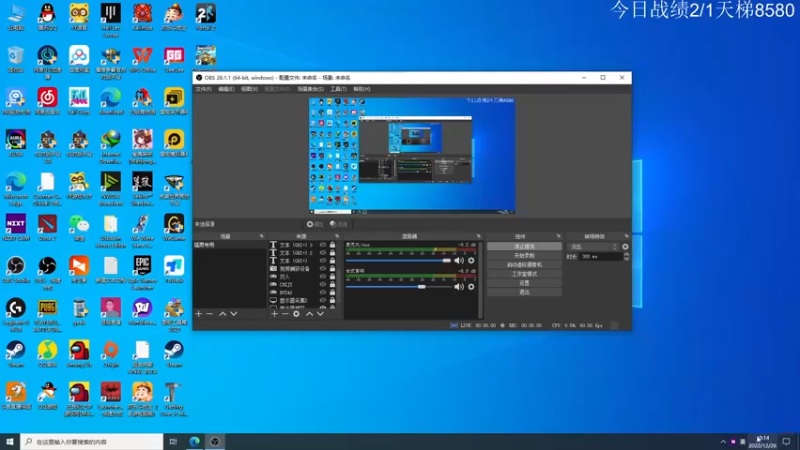Viewport: 800px width, 450px height.
Task: Open the microphone channel settings gear
Action: 471,260
